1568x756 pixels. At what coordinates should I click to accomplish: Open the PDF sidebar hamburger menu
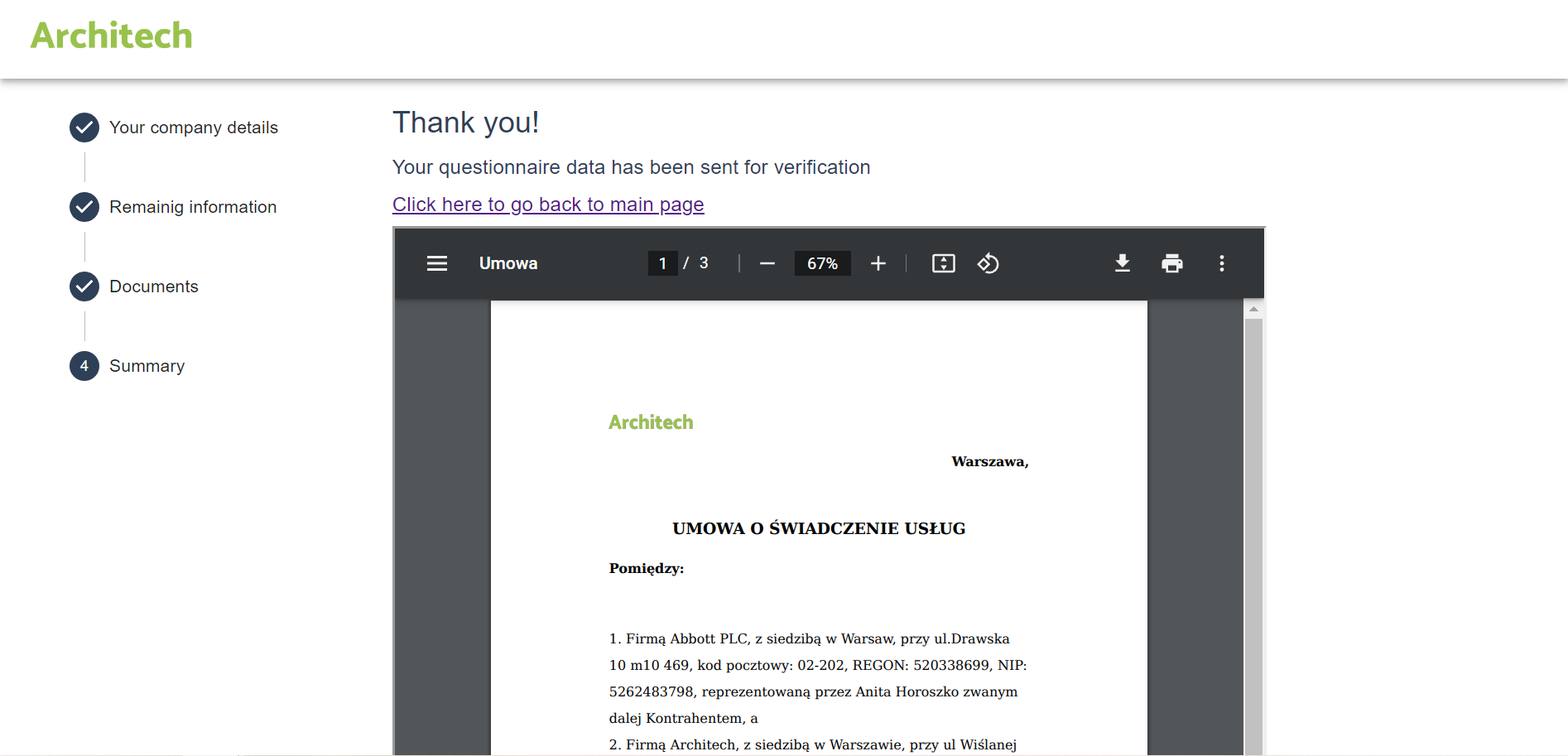pos(437,263)
